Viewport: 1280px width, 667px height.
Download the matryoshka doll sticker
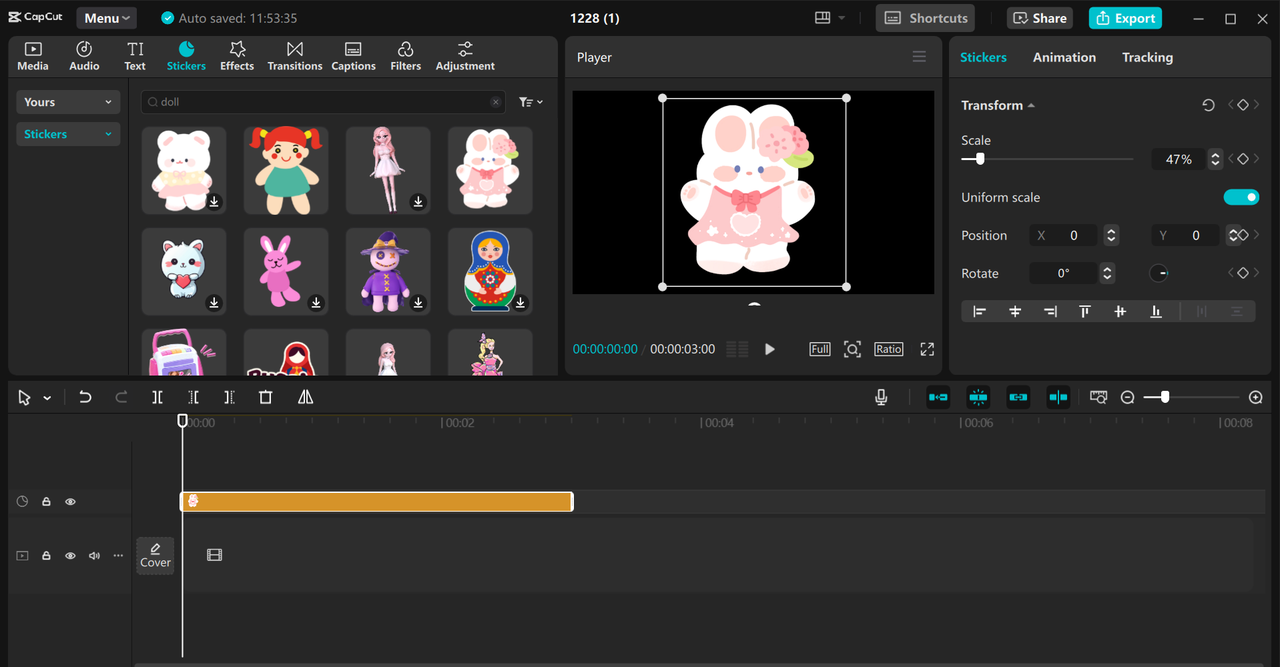(x=521, y=303)
